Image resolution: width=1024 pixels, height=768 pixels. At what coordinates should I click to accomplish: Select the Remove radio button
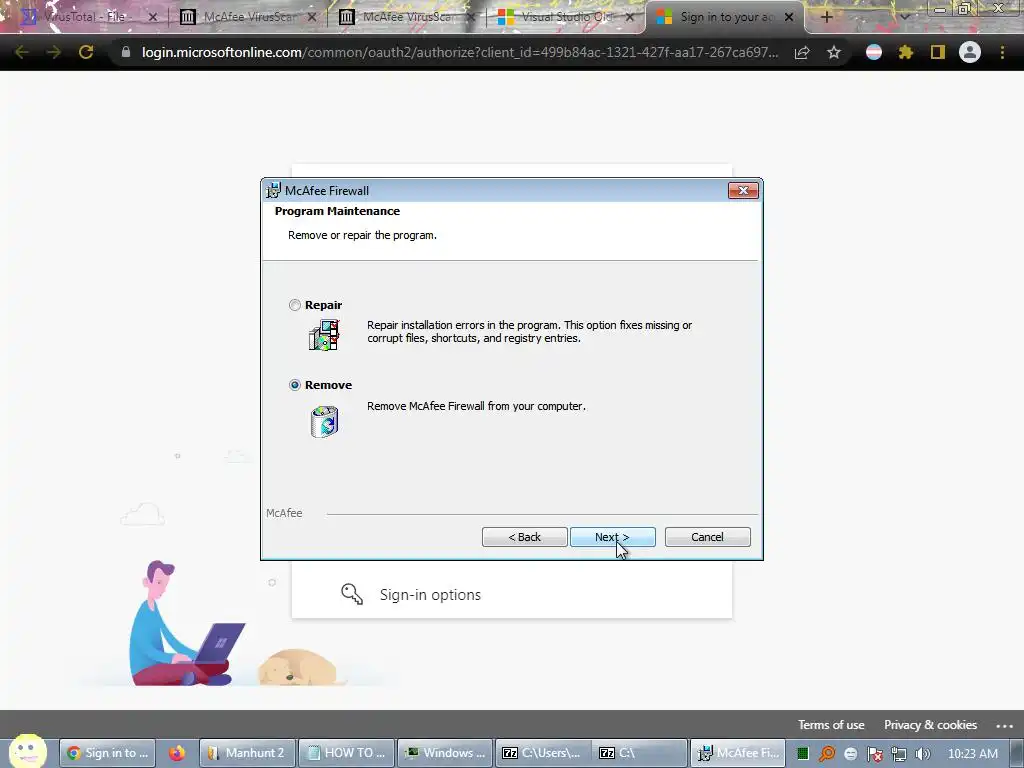point(295,385)
